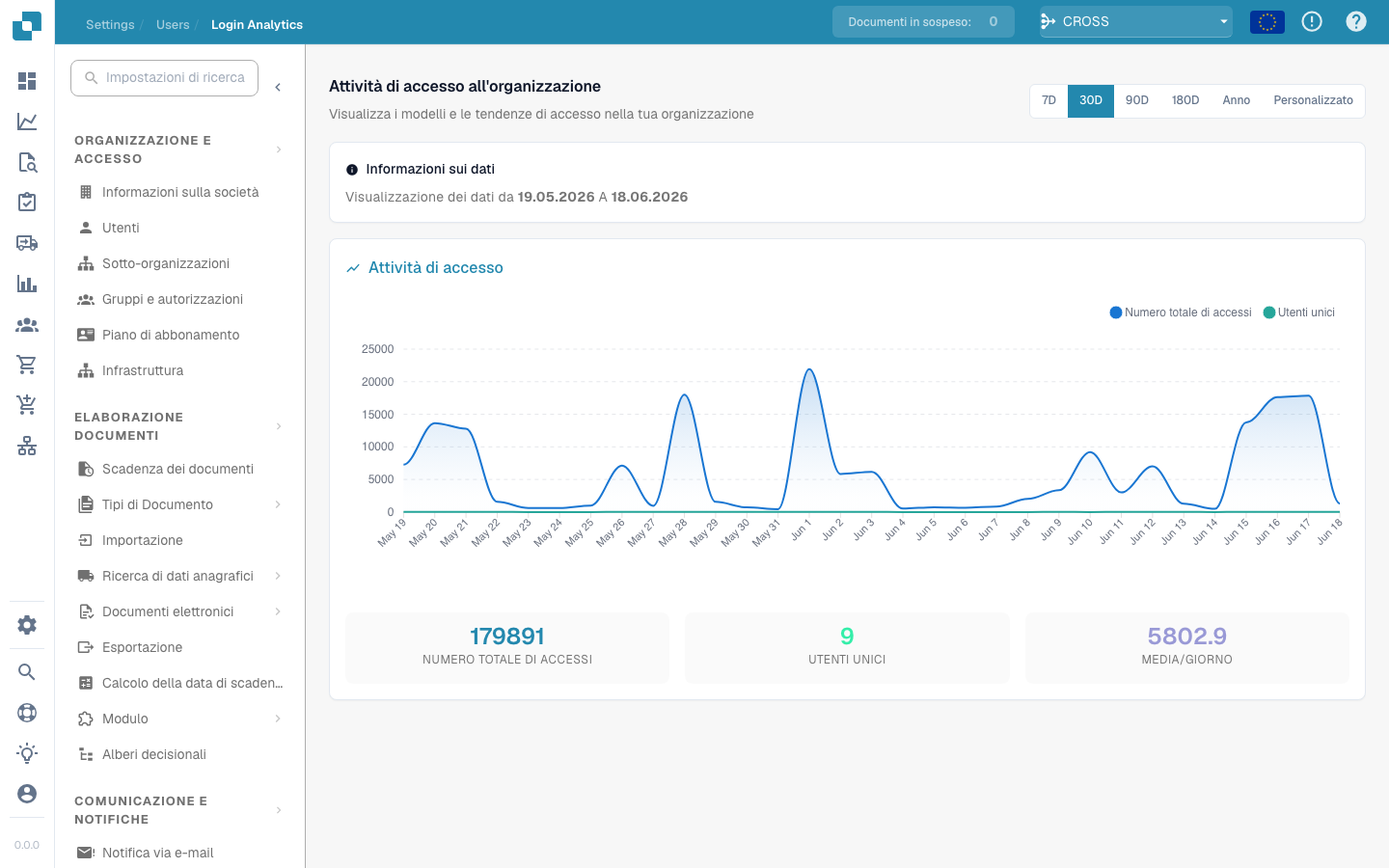This screenshot has width=1389, height=868.
Task: Toggle the 'Utenti unici' legend series
Action: tap(1299, 312)
